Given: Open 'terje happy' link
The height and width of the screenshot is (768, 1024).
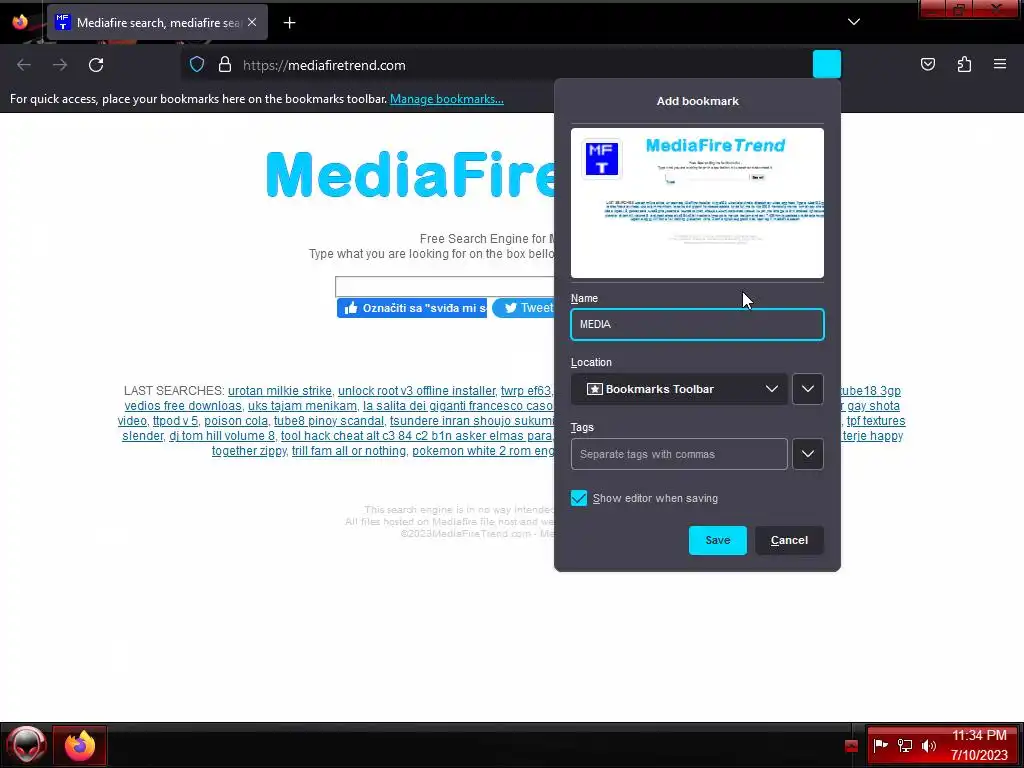Looking at the screenshot, I should (872, 436).
